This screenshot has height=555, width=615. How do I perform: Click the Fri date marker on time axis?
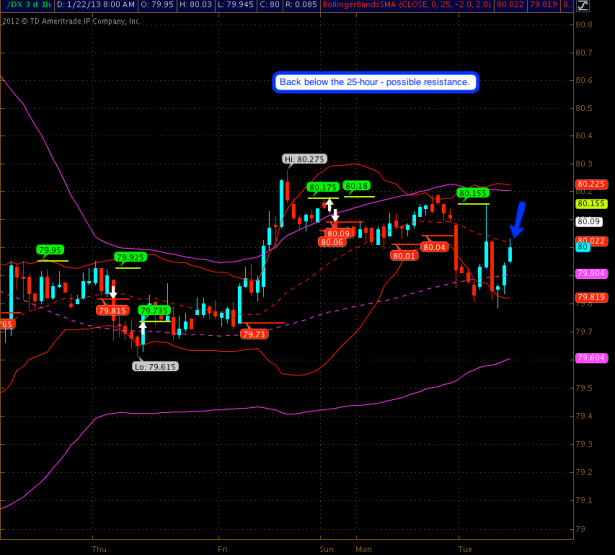pyautogui.click(x=223, y=549)
